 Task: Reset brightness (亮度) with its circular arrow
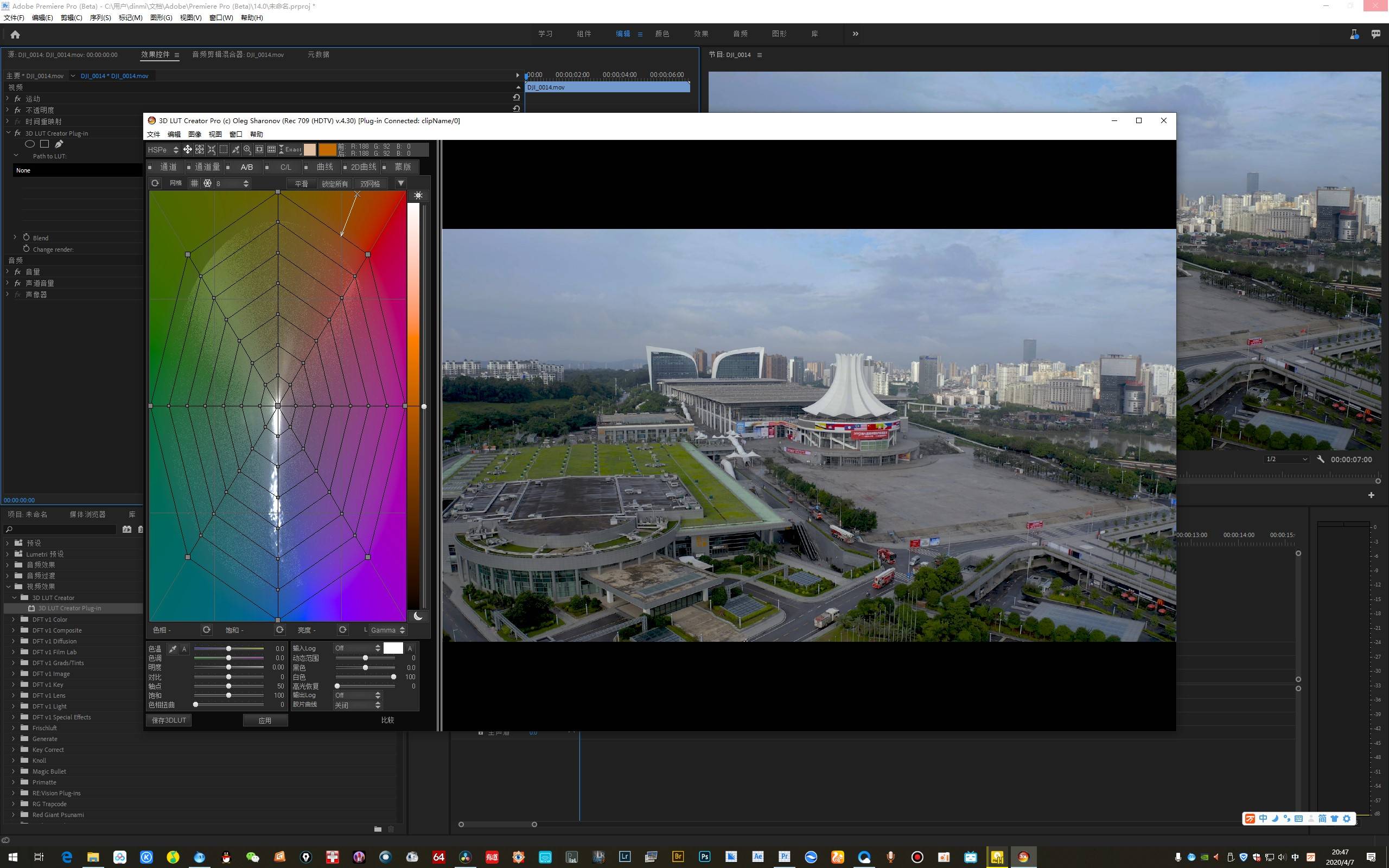343,630
